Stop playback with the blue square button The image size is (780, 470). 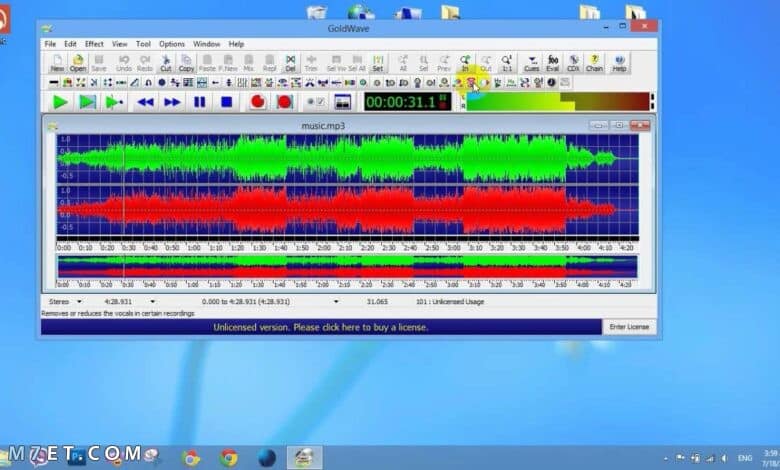tap(226, 102)
